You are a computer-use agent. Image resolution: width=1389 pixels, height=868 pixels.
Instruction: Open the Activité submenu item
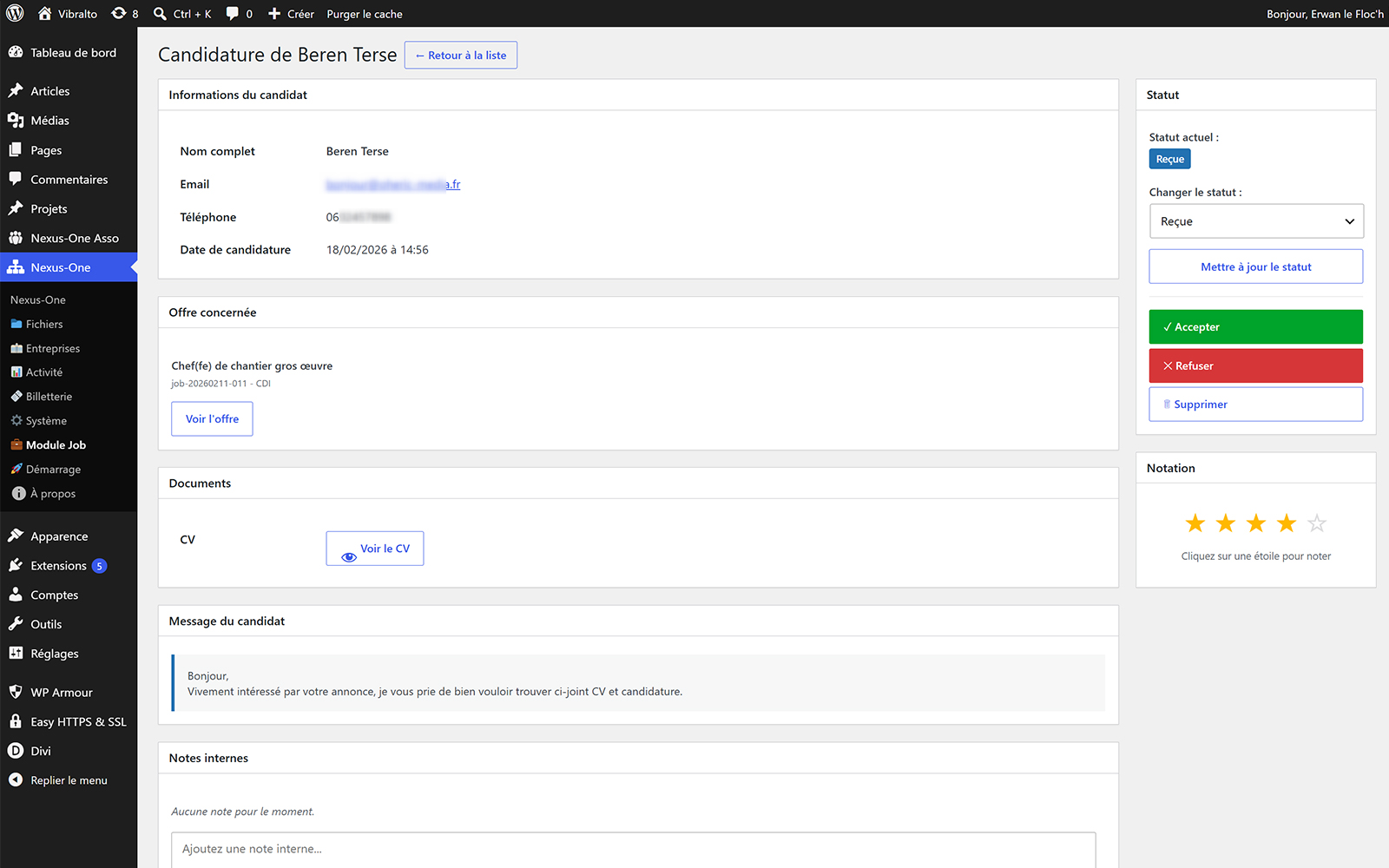click(43, 372)
